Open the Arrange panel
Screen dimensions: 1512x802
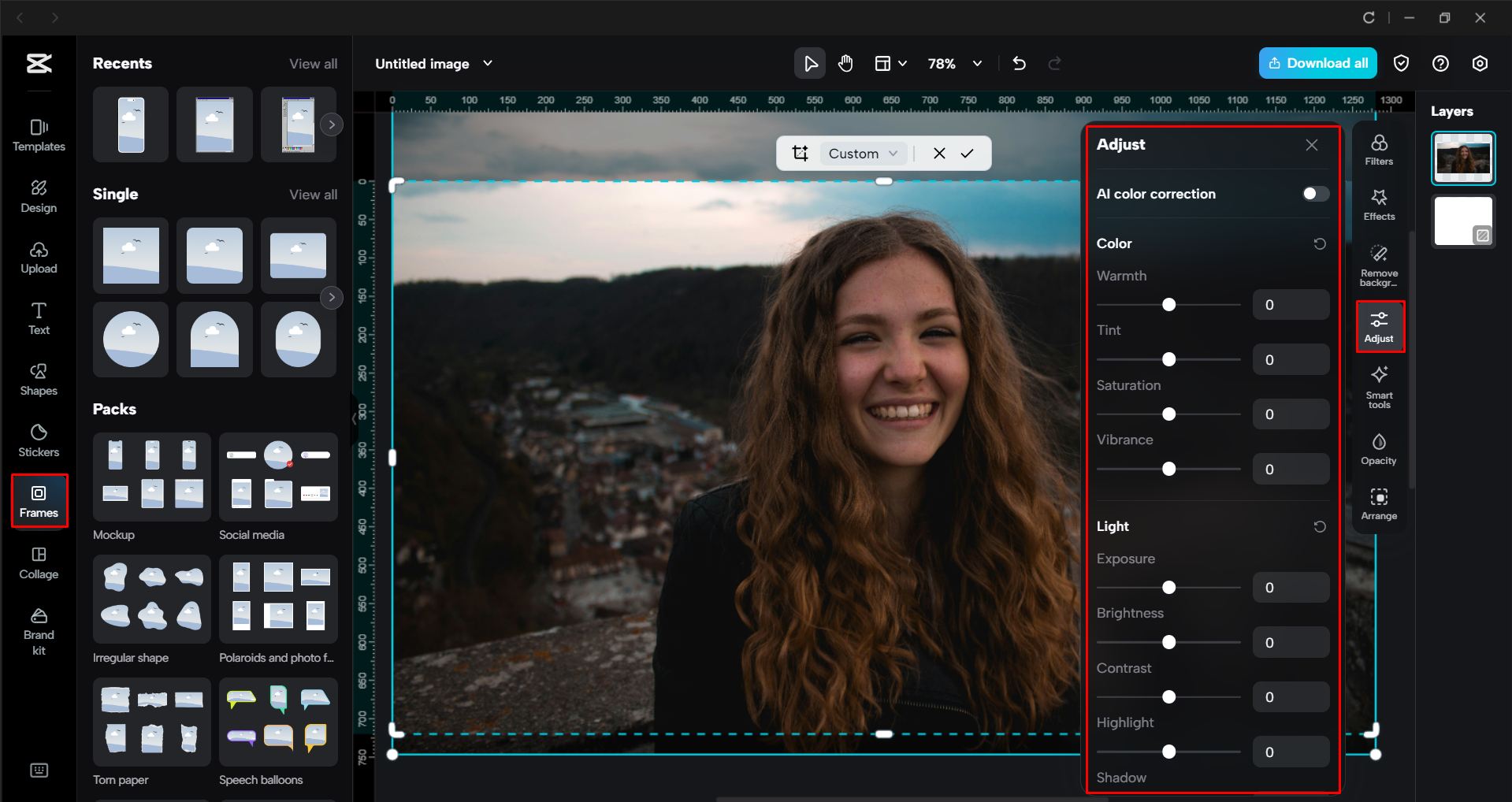click(x=1379, y=504)
